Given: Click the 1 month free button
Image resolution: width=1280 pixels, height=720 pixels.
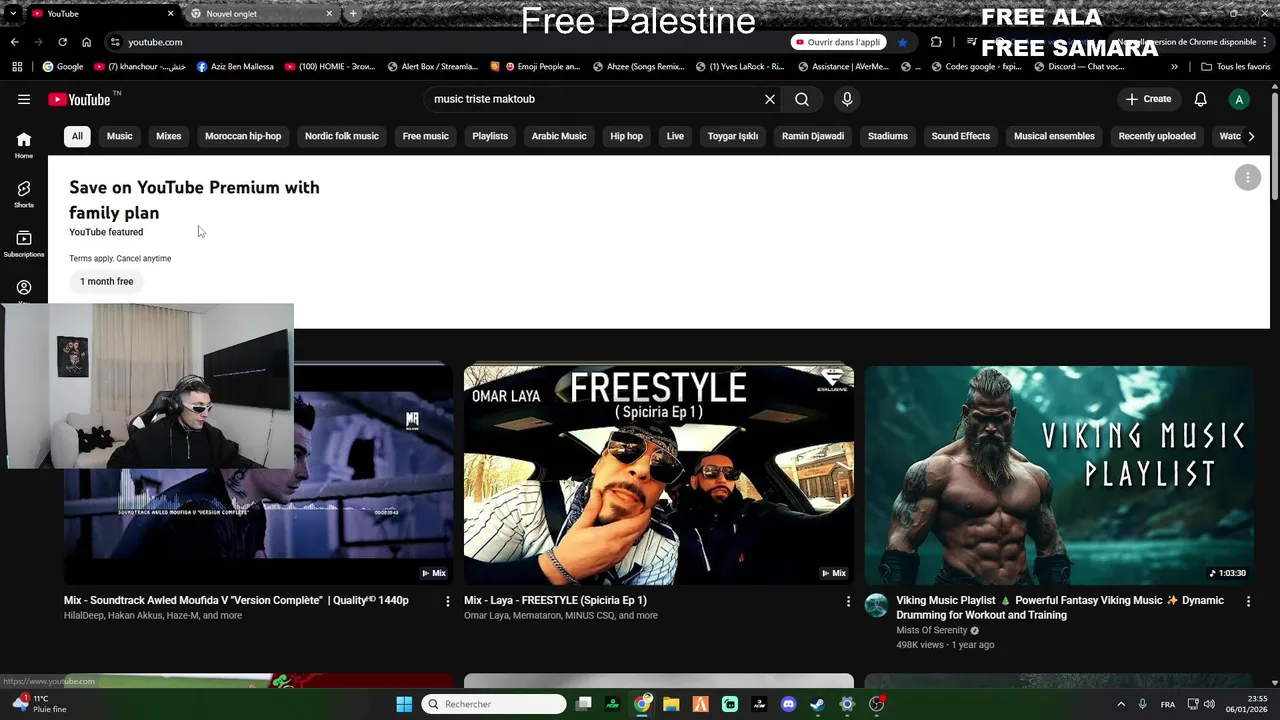Looking at the screenshot, I should 107,282.
